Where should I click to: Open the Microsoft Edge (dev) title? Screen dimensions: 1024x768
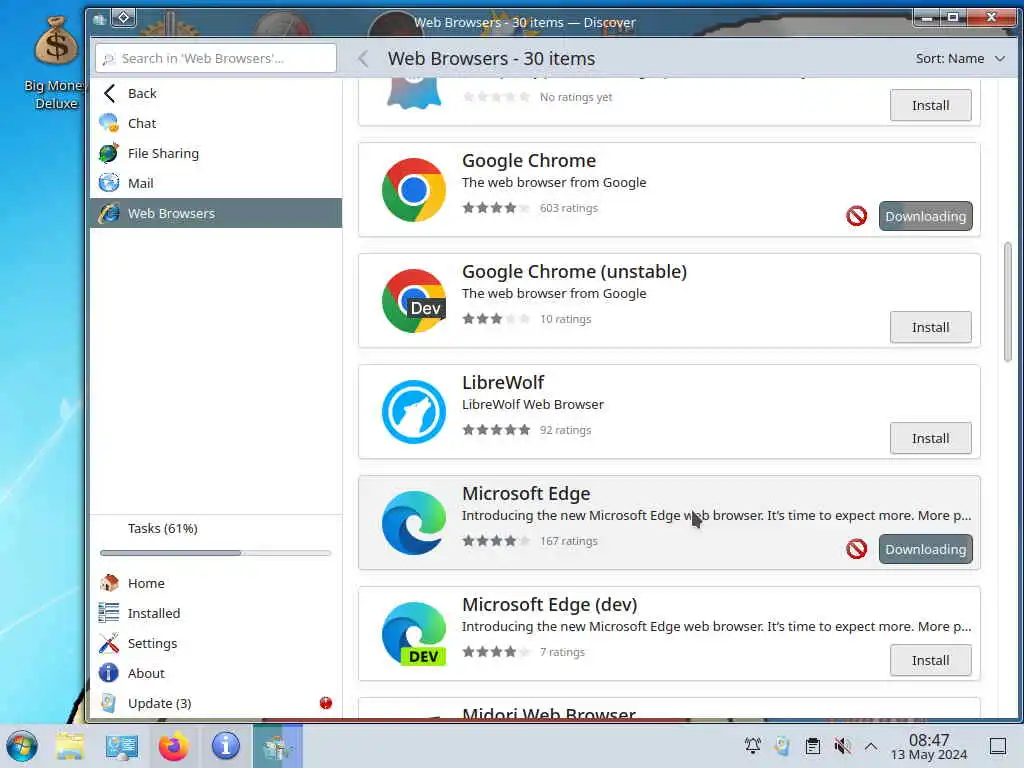[x=550, y=605]
